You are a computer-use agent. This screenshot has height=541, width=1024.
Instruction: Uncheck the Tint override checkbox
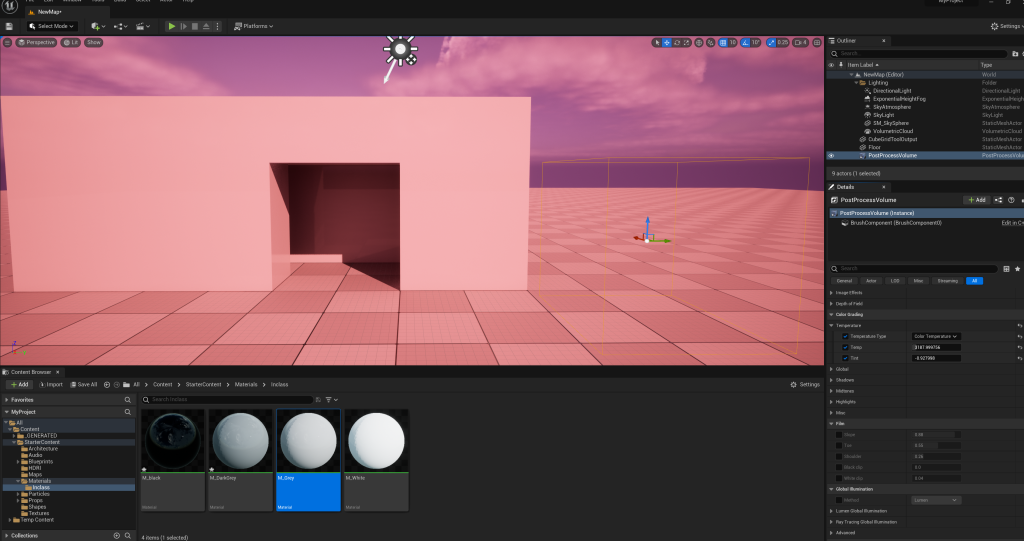tap(845, 358)
